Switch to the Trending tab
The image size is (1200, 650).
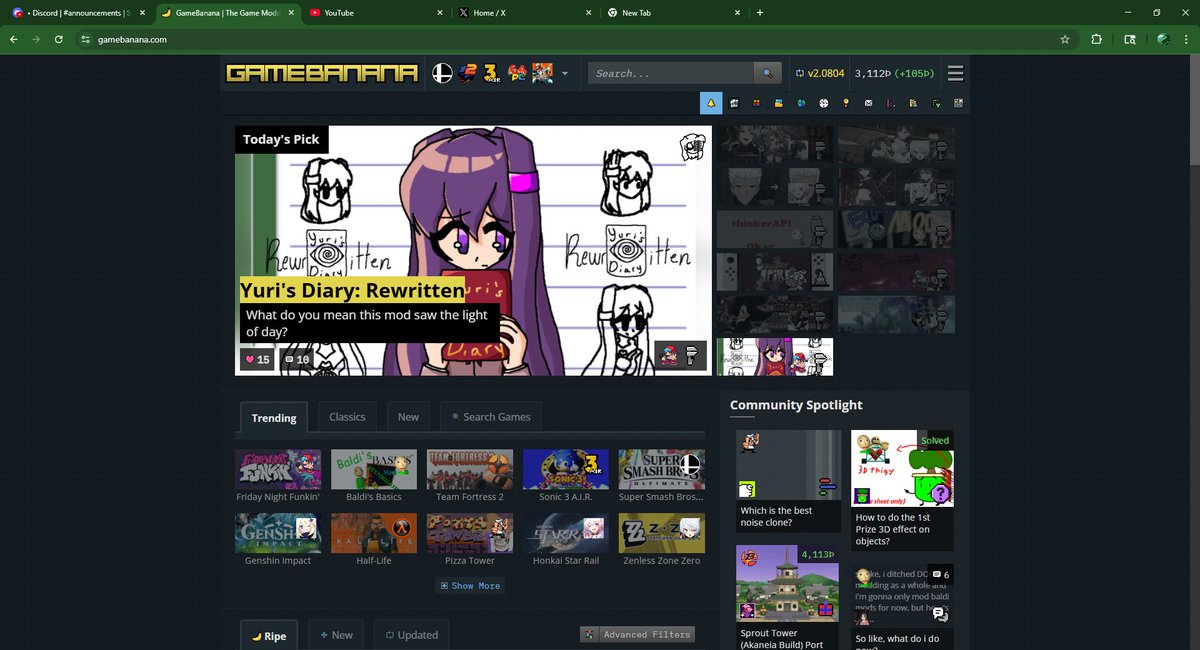[274, 417]
